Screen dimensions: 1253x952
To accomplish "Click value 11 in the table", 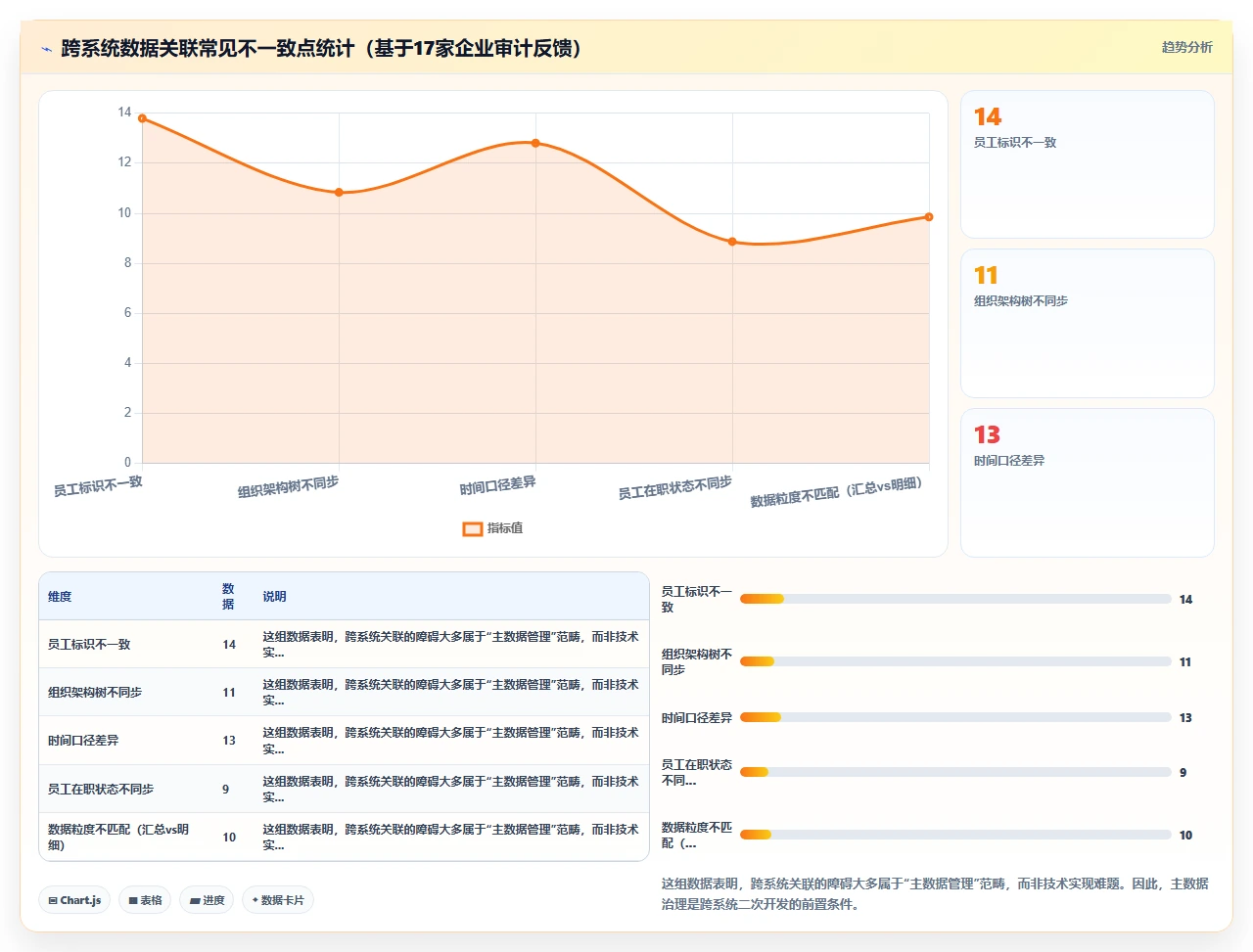I will tap(229, 693).
